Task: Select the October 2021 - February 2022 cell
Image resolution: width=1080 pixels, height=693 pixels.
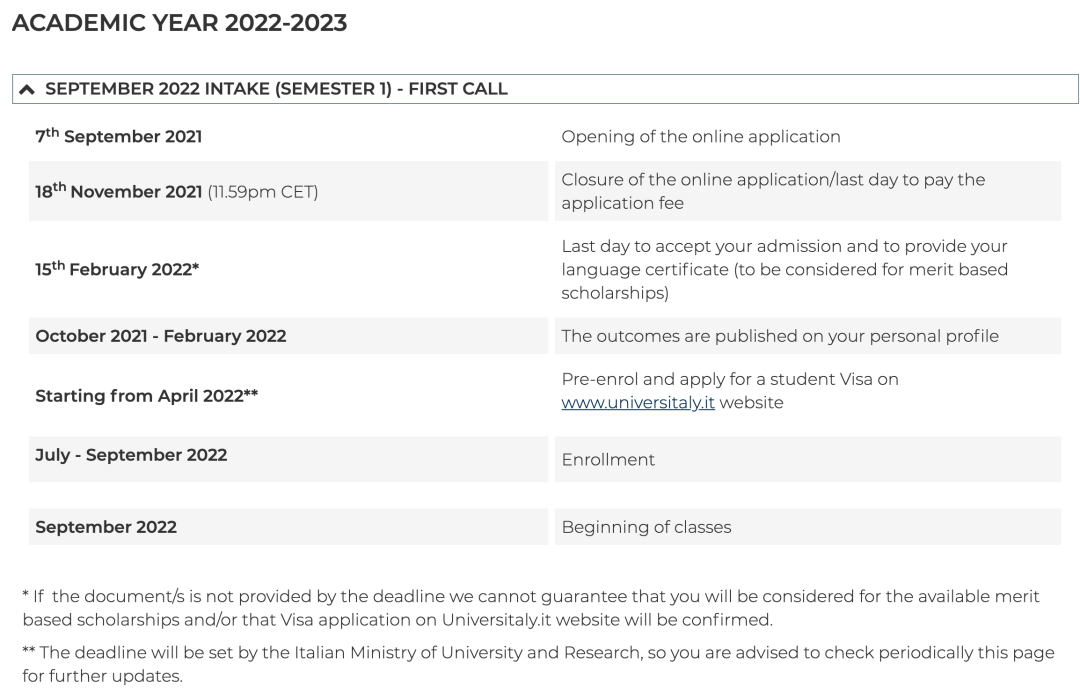Action: (161, 336)
